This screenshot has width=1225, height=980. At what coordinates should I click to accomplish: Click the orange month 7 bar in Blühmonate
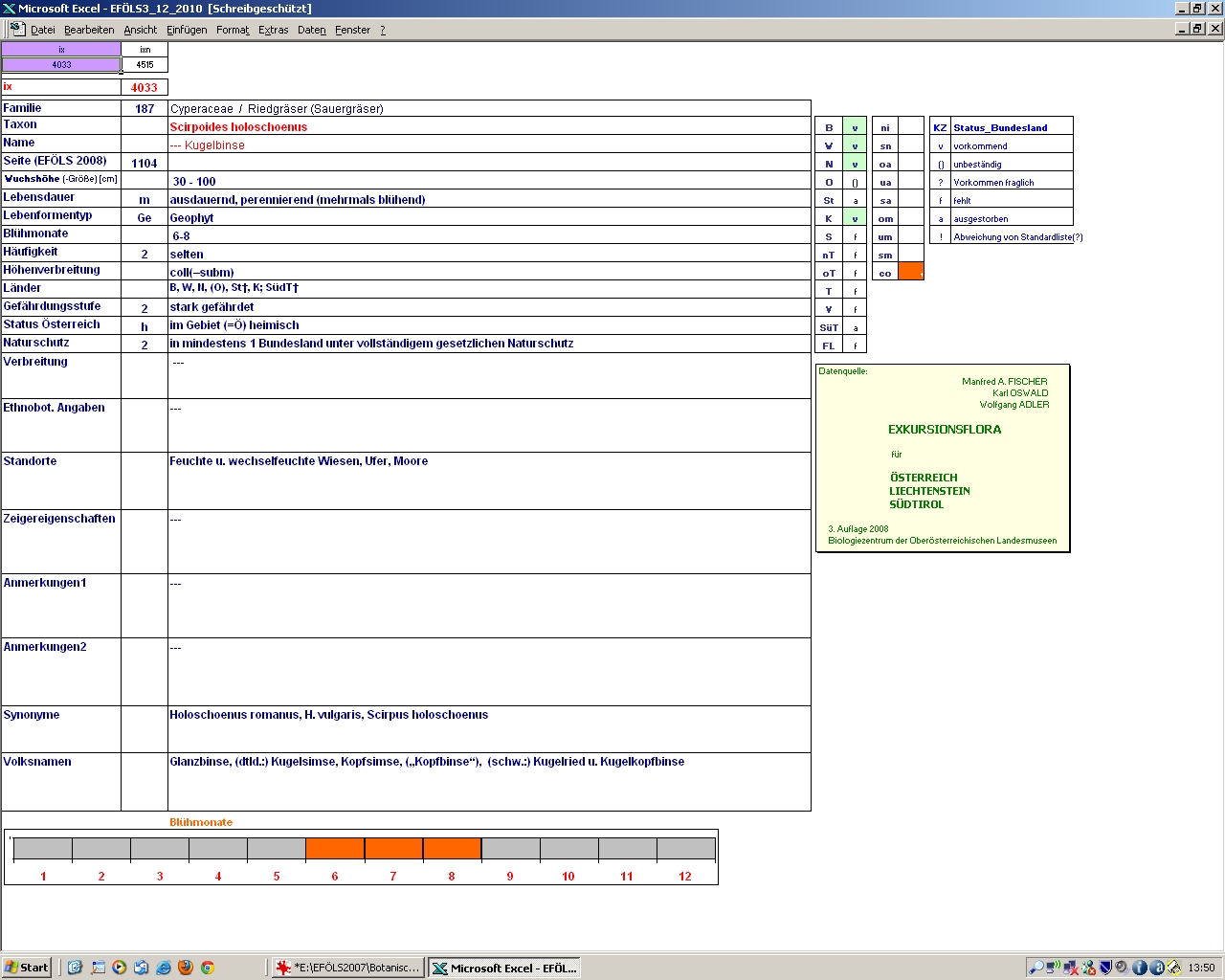coord(393,849)
